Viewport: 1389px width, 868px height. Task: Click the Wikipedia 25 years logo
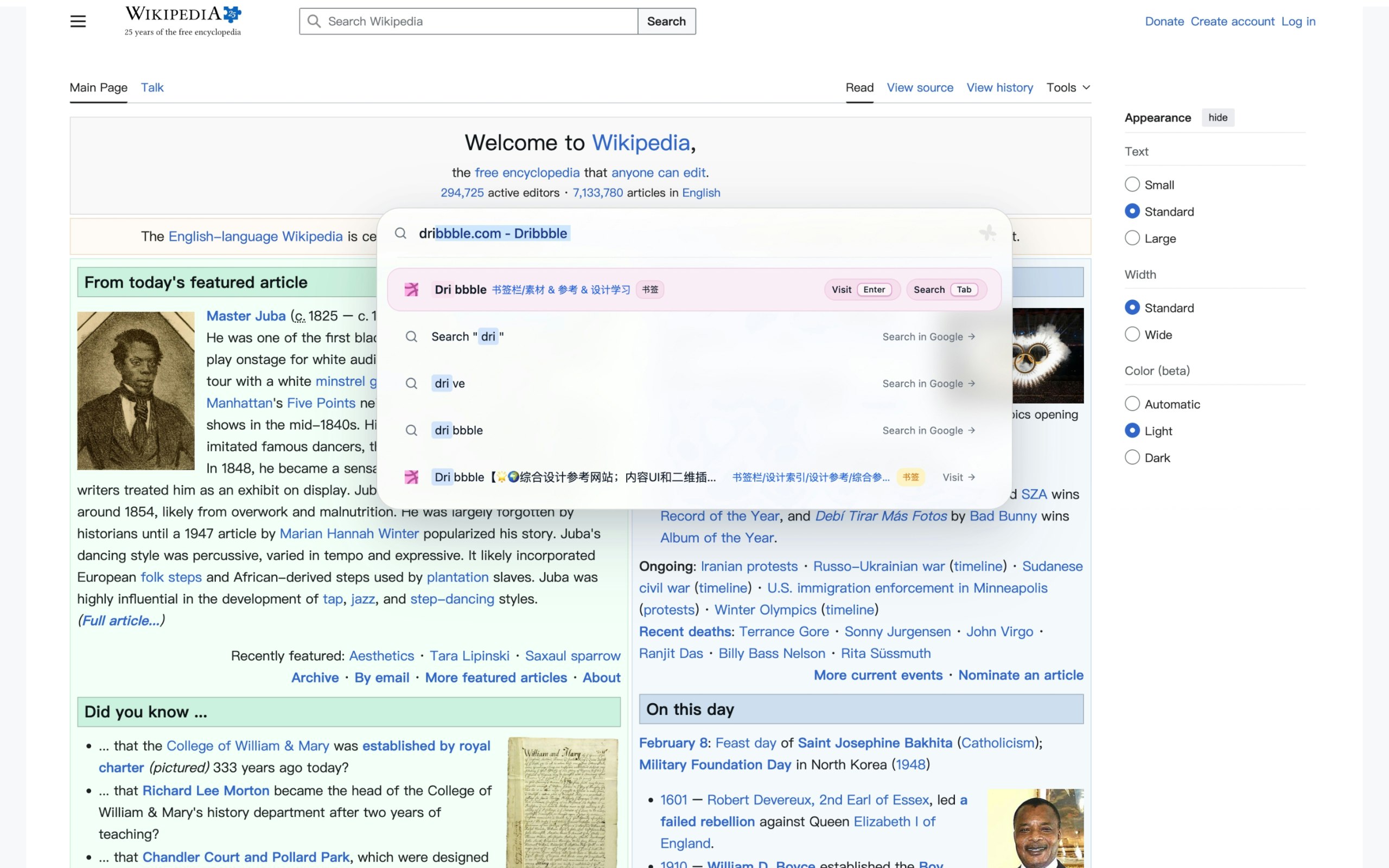tap(183, 21)
